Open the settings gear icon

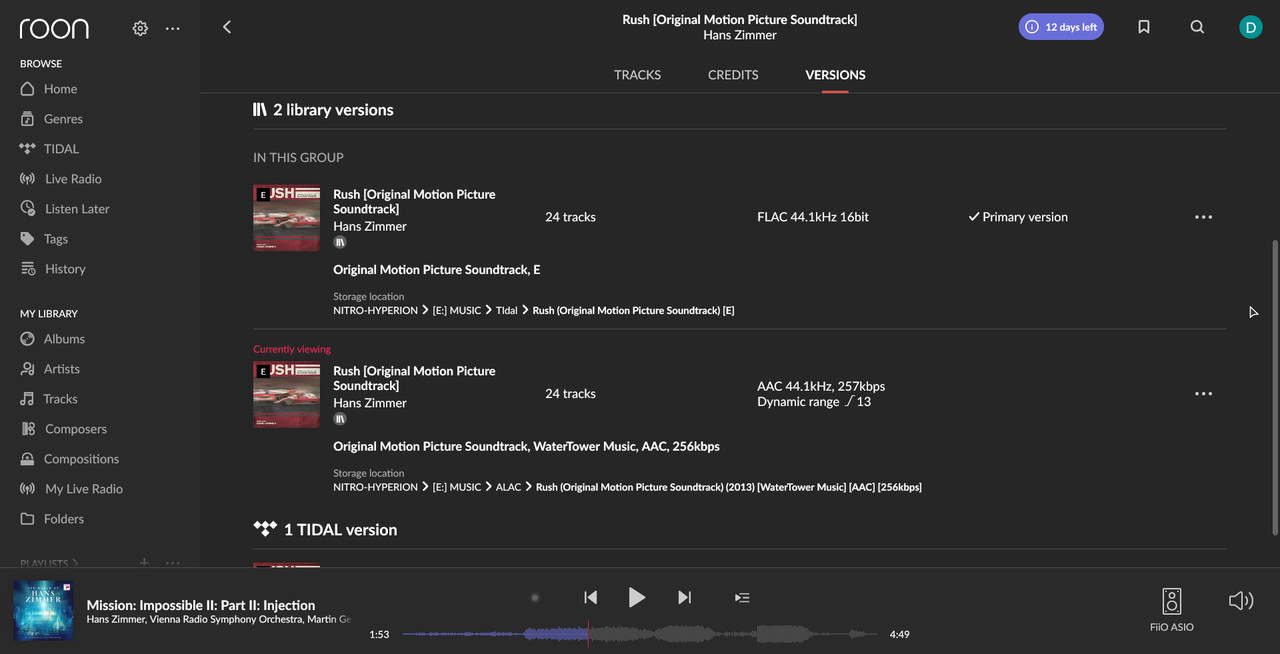pyautogui.click(x=140, y=28)
